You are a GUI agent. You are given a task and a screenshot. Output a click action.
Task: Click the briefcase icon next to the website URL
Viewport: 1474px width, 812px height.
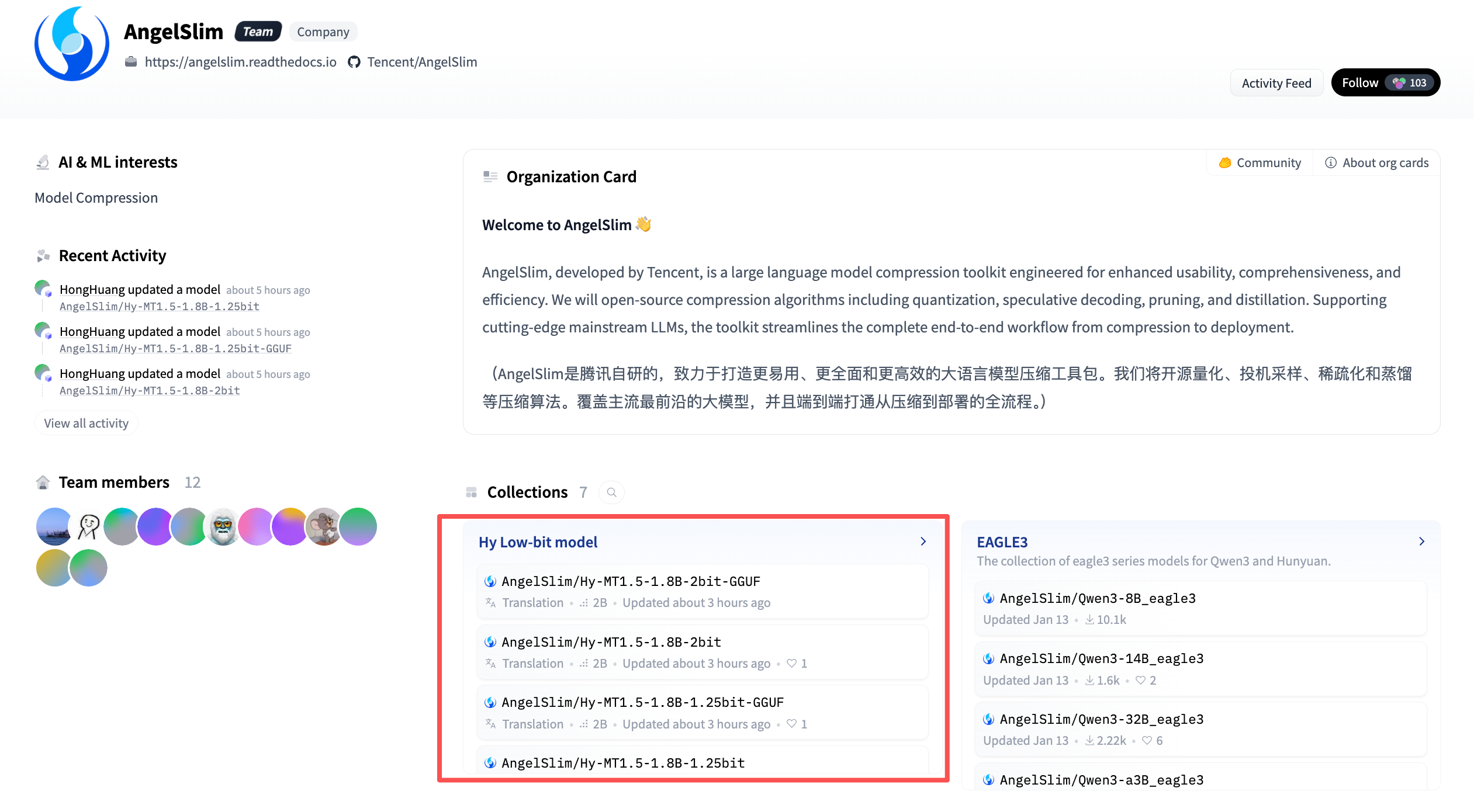tap(131, 61)
